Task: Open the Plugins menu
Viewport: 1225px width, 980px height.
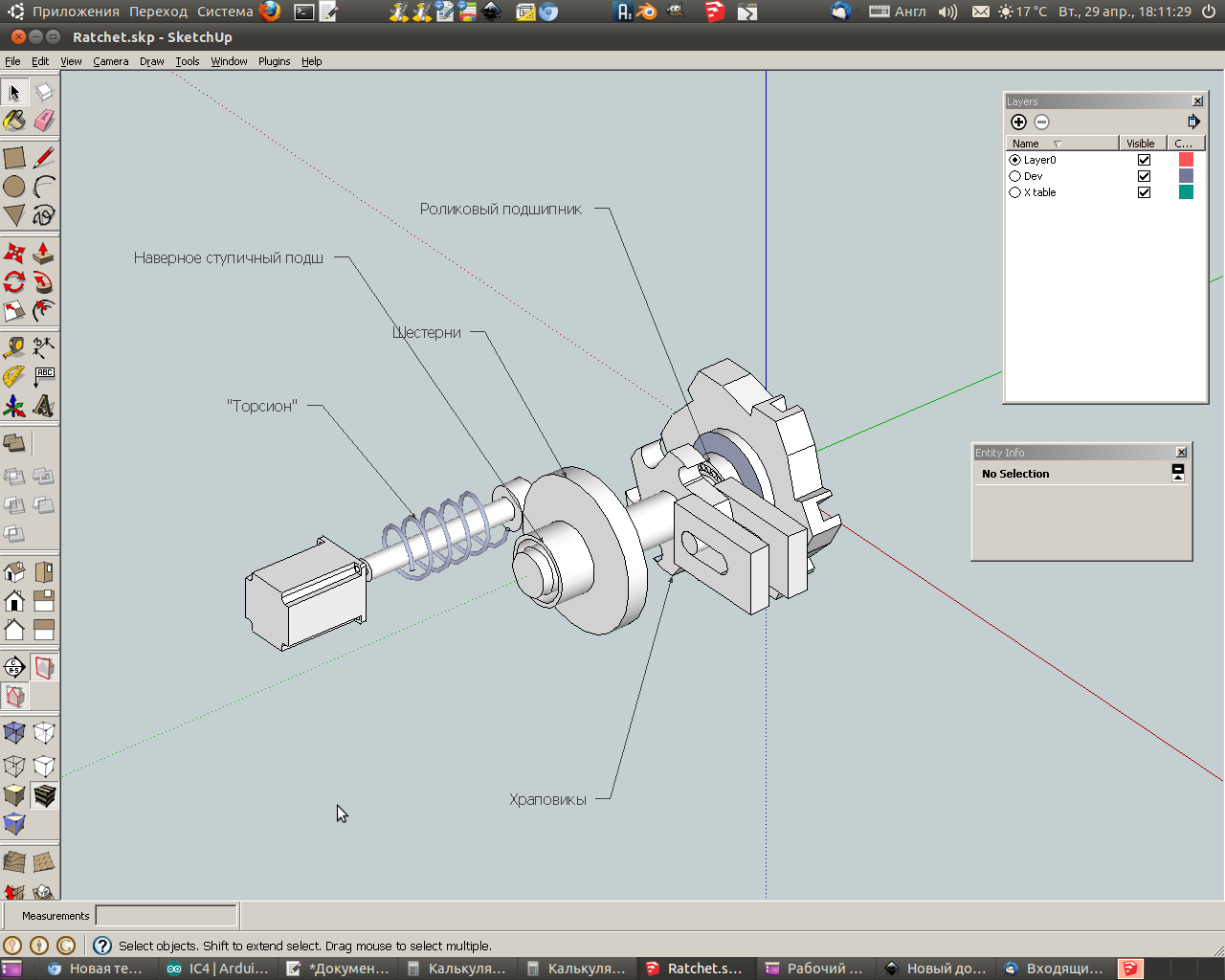Action: click(274, 61)
